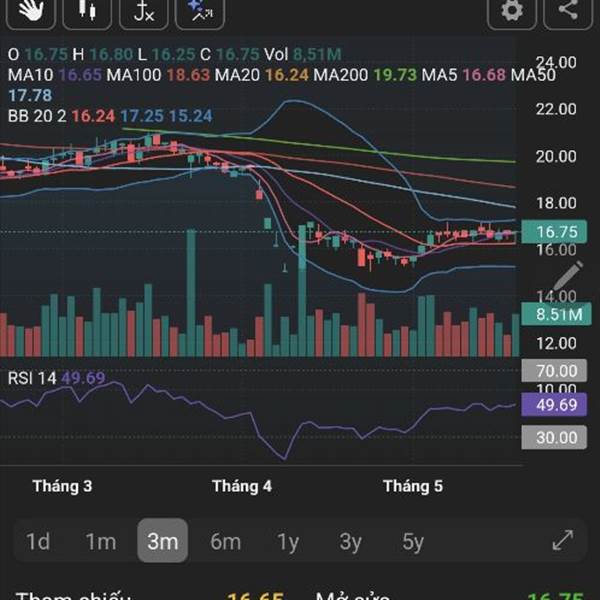Open the AI chart analysis tool
Viewport: 600px width, 600px height.
pyautogui.click(x=200, y=11)
